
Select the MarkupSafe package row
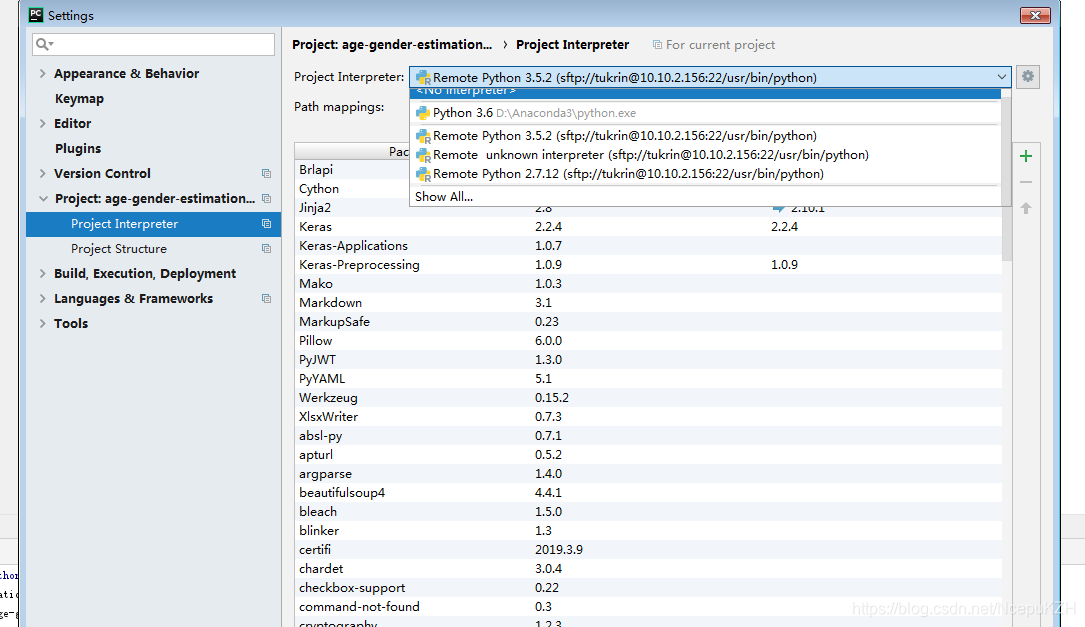[648, 322]
